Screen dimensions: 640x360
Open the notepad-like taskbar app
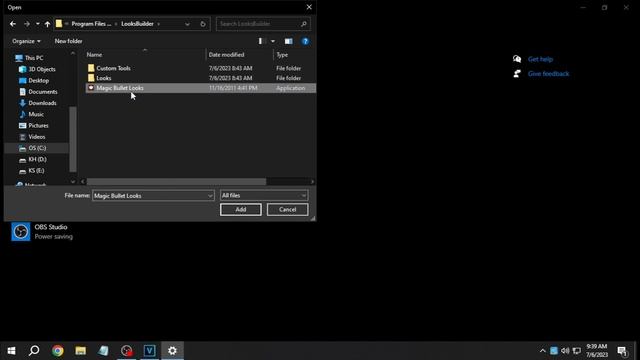pos(103,351)
